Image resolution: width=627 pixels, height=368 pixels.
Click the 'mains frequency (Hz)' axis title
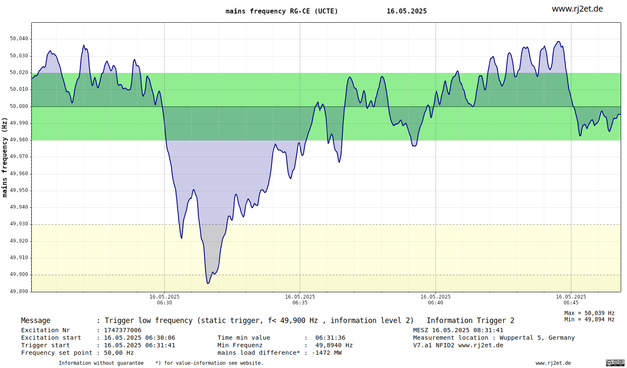5,157
